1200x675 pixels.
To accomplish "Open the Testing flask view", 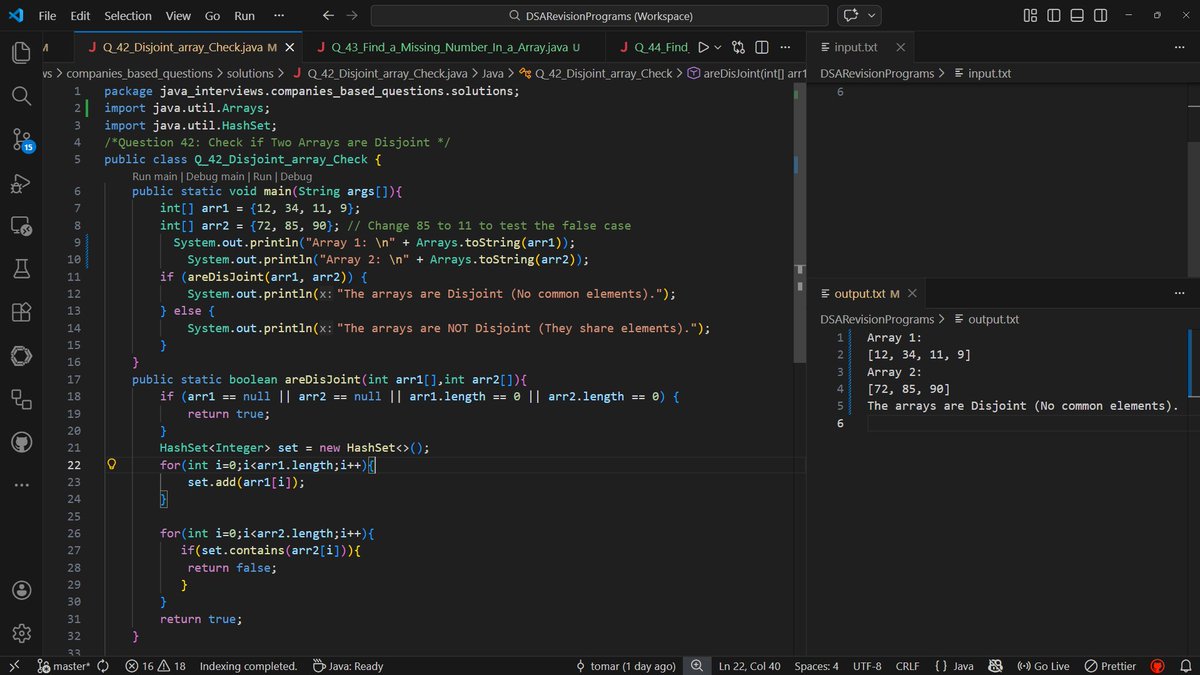I will coord(22,269).
